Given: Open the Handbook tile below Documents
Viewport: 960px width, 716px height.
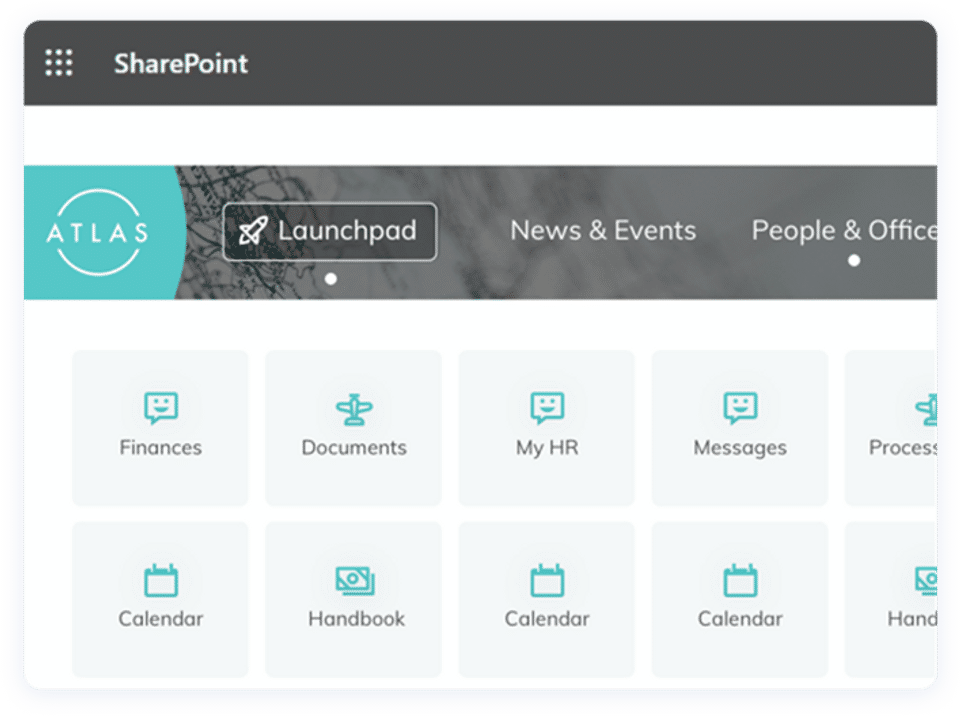Looking at the screenshot, I should 353,599.
